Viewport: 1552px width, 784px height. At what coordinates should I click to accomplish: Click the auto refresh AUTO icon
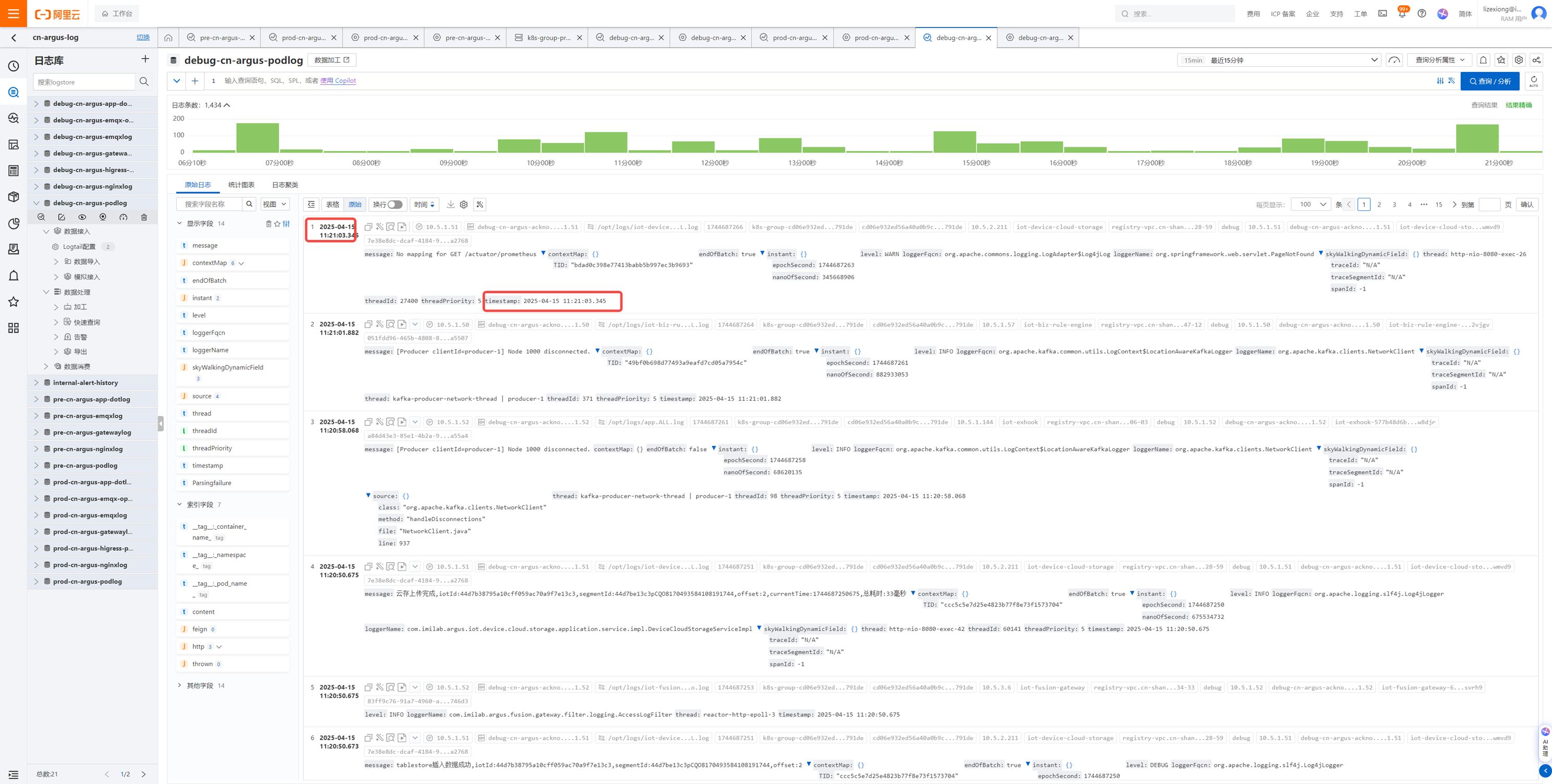[x=1533, y=81]
